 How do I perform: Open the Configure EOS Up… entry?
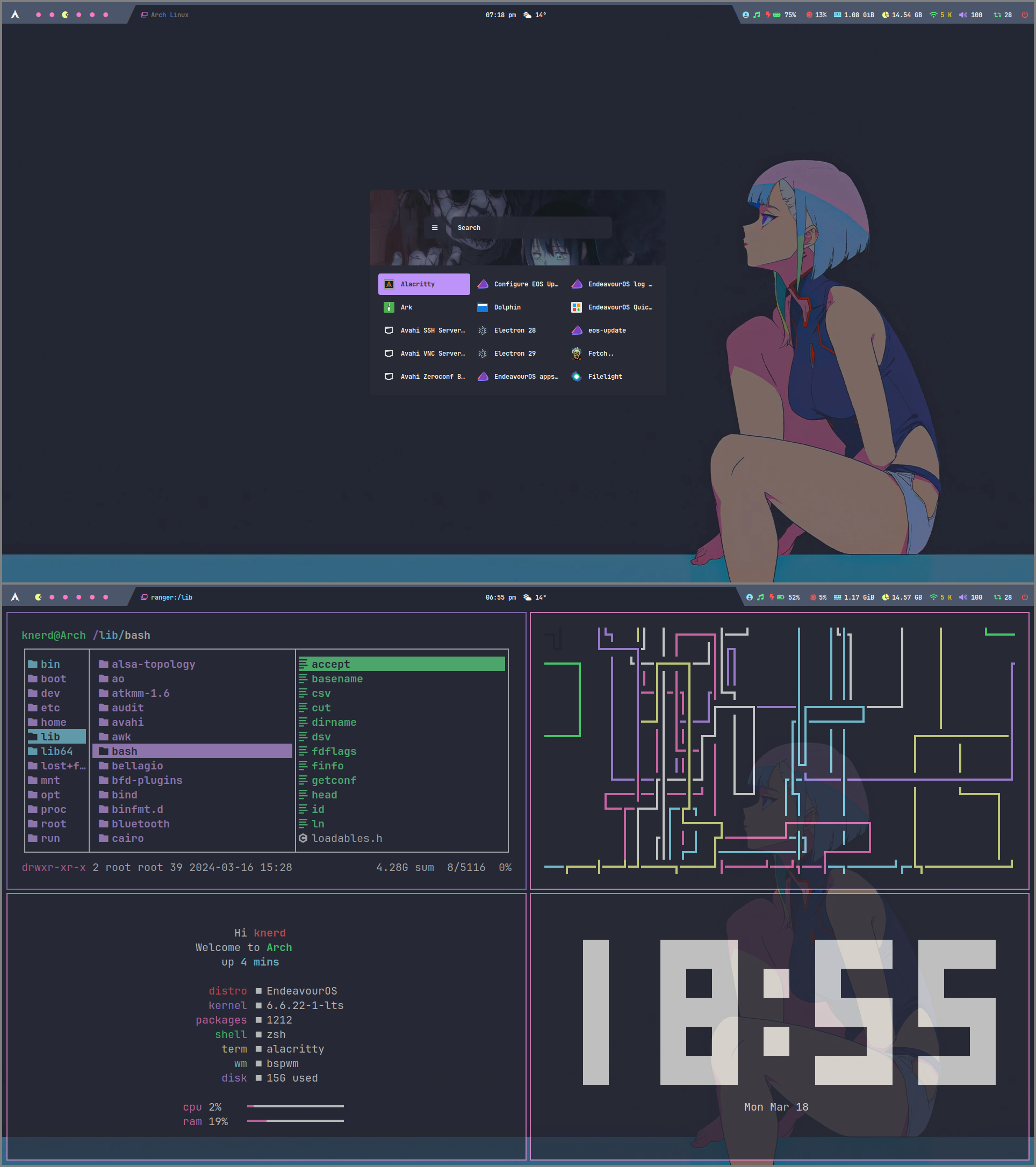[x=517, y=284]
